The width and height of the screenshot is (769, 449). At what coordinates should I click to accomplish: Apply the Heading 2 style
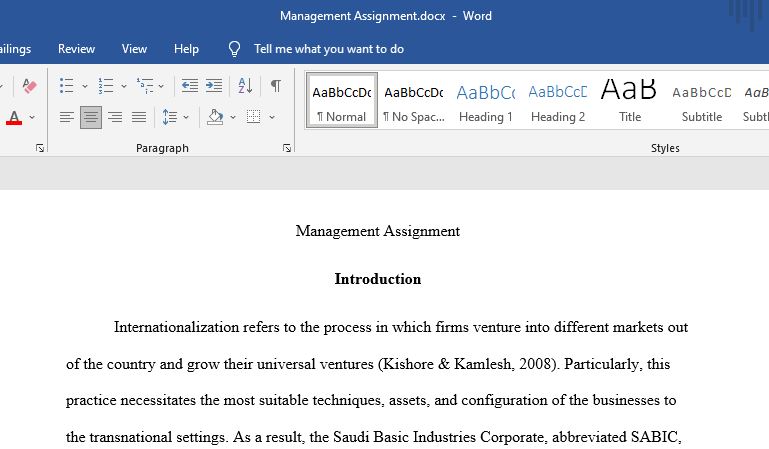[x=558, y=100]
